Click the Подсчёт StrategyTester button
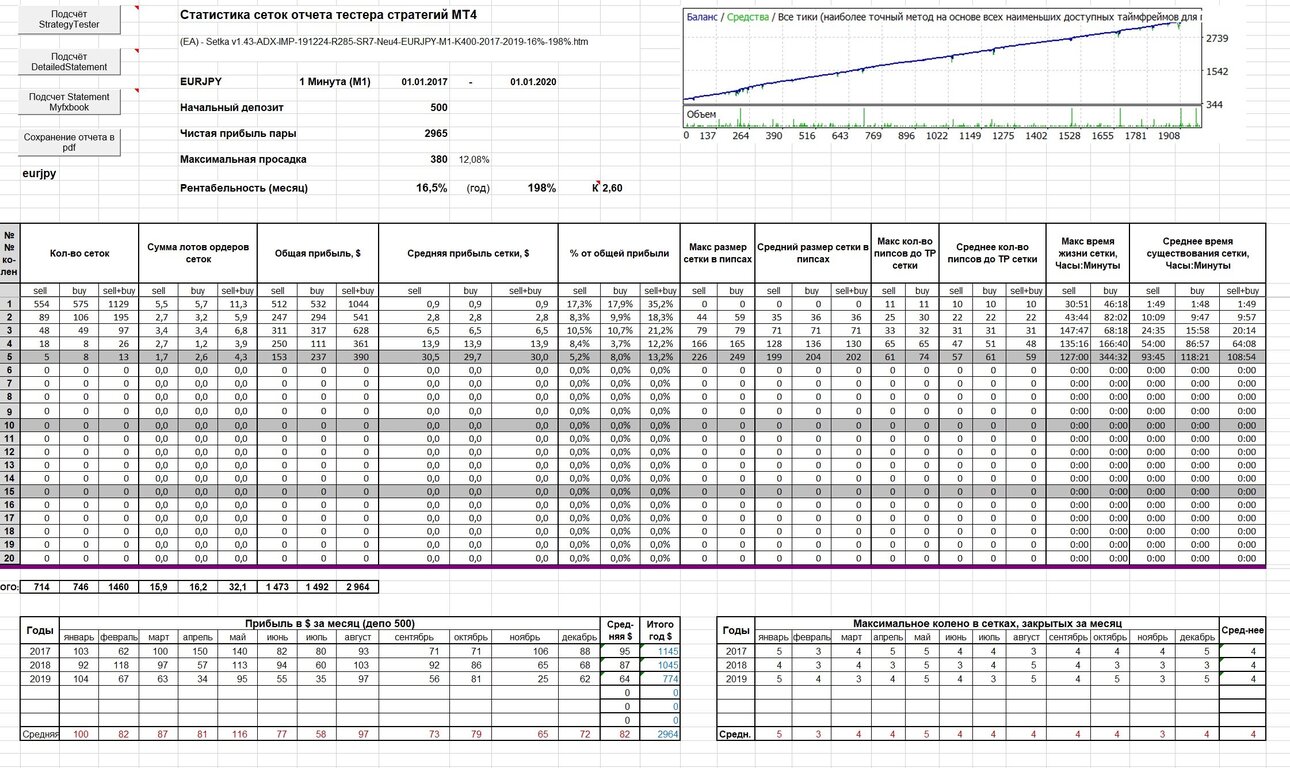1290x768 pixels. 69,18
